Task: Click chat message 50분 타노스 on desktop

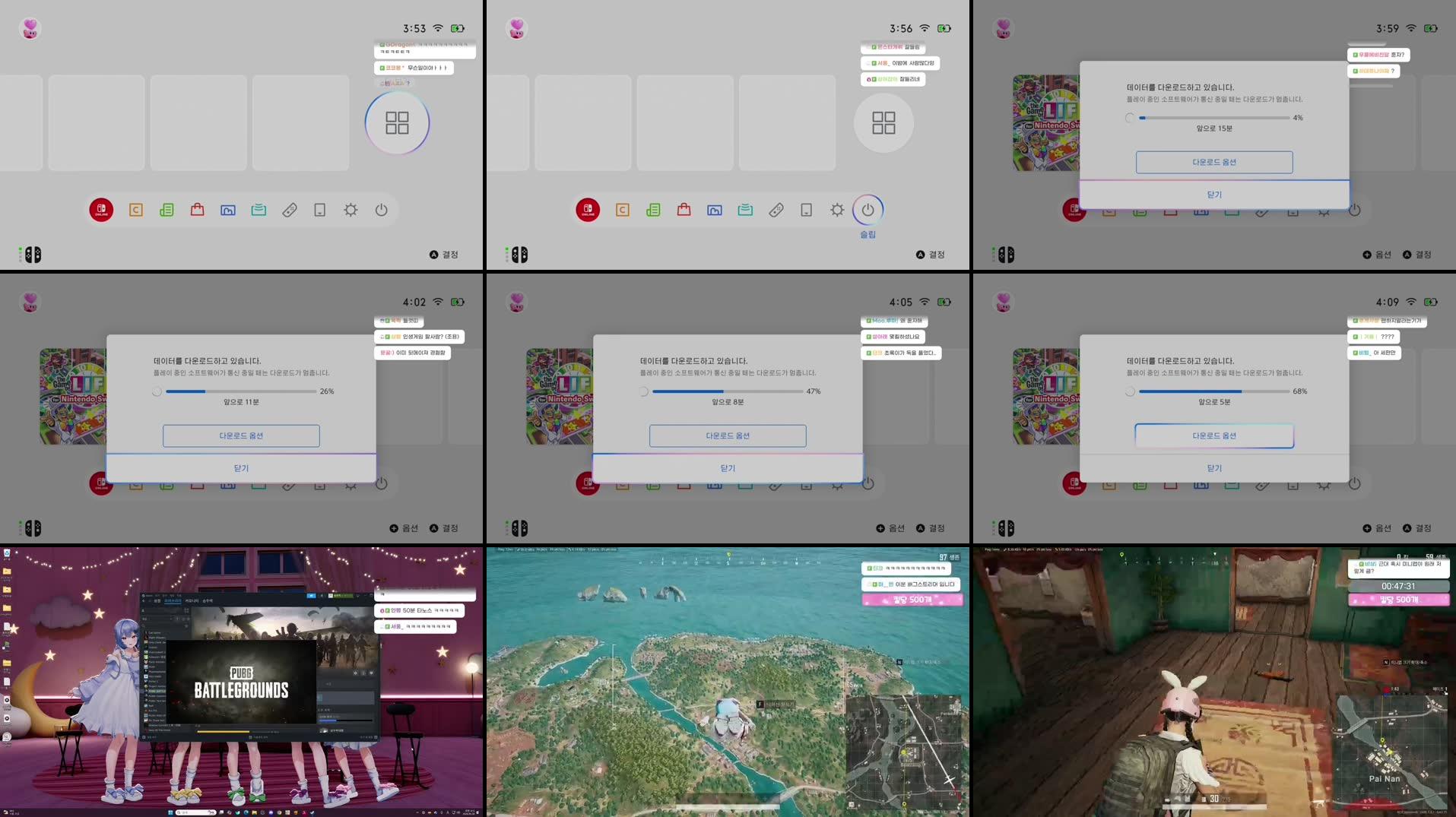Action: [420, 610]
